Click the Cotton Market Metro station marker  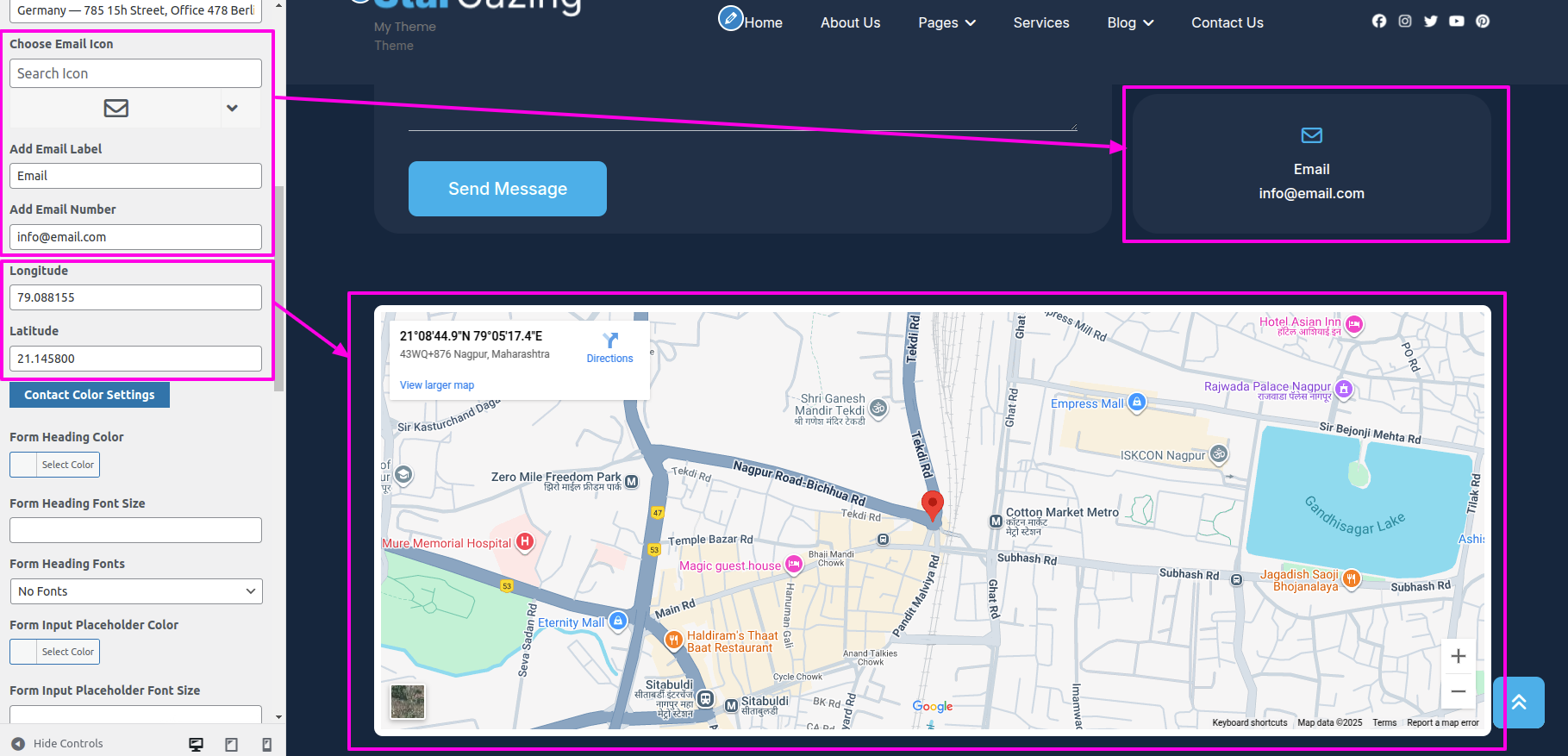point(996,522)
